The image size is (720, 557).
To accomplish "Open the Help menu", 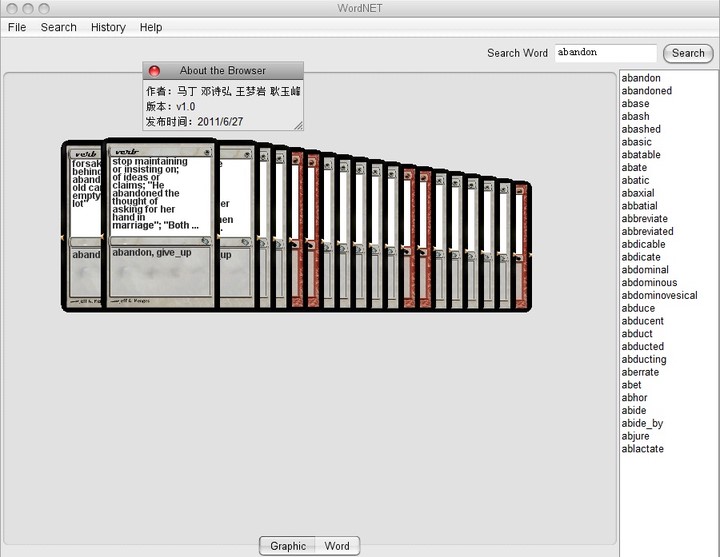I will (x=151, y=28).
